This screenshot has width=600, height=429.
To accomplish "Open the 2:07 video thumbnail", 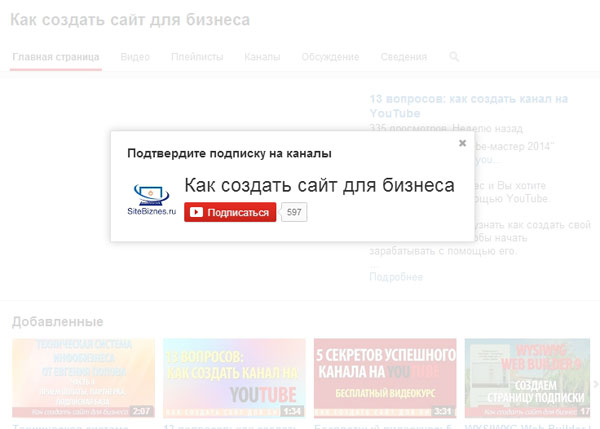I will point(83,378).
